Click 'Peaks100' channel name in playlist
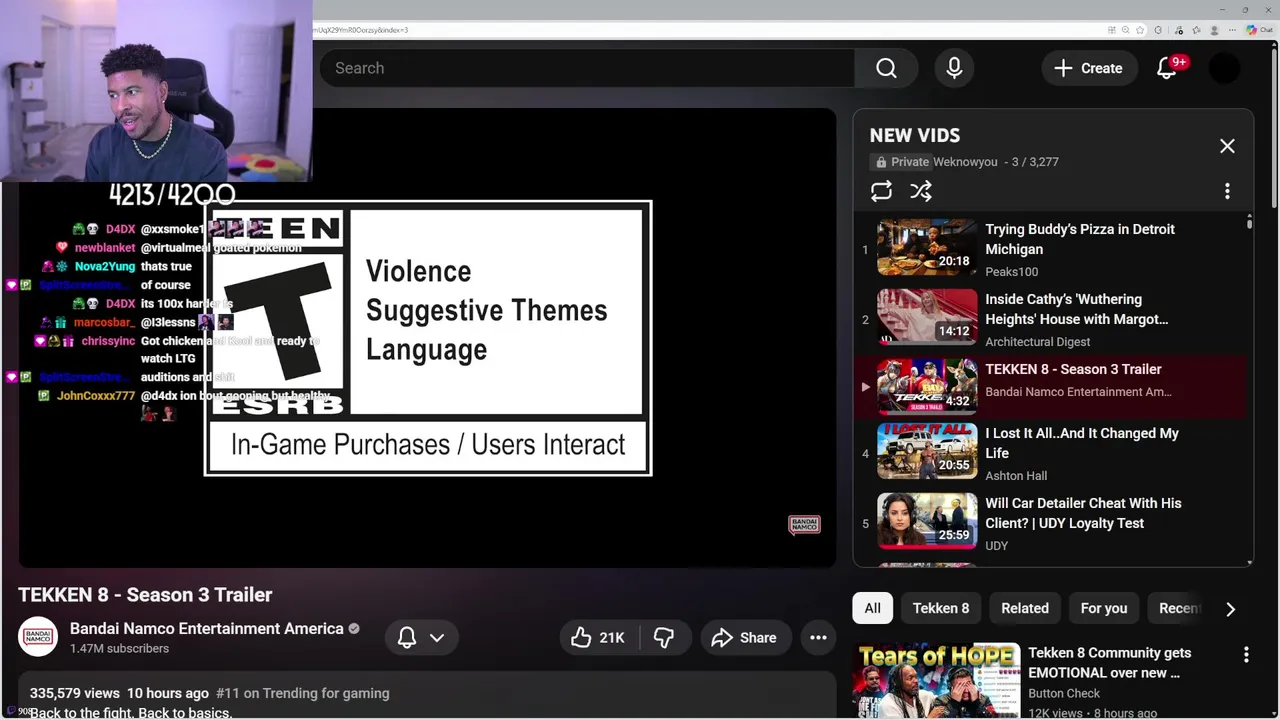 (1012, 272)
